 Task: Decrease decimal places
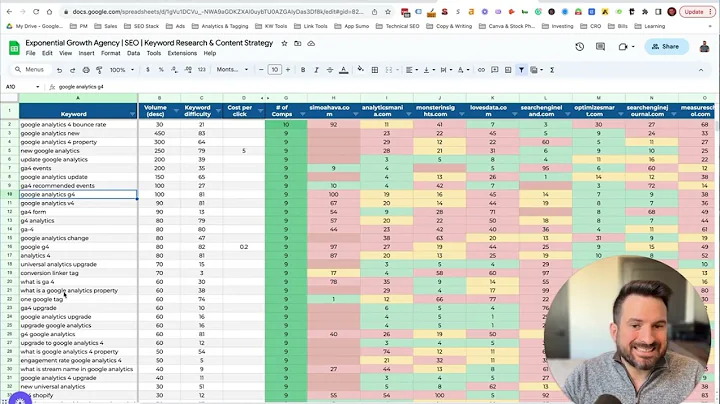(174, 70)
